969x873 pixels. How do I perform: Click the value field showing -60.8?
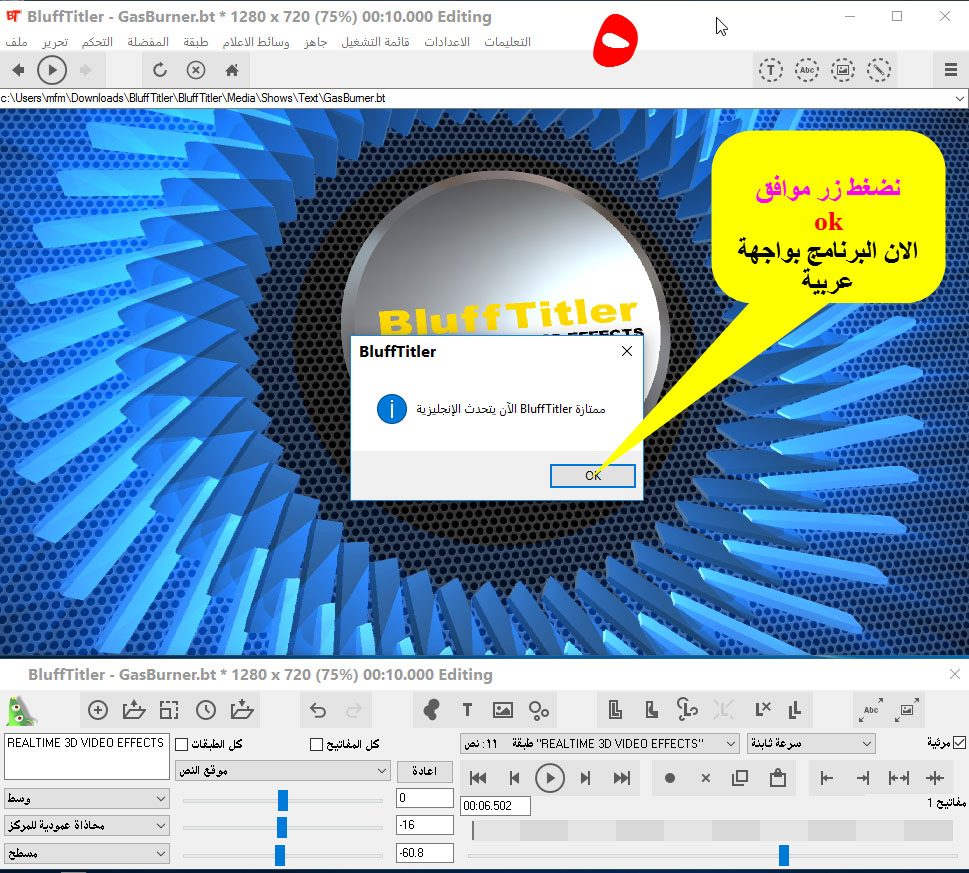425,853
